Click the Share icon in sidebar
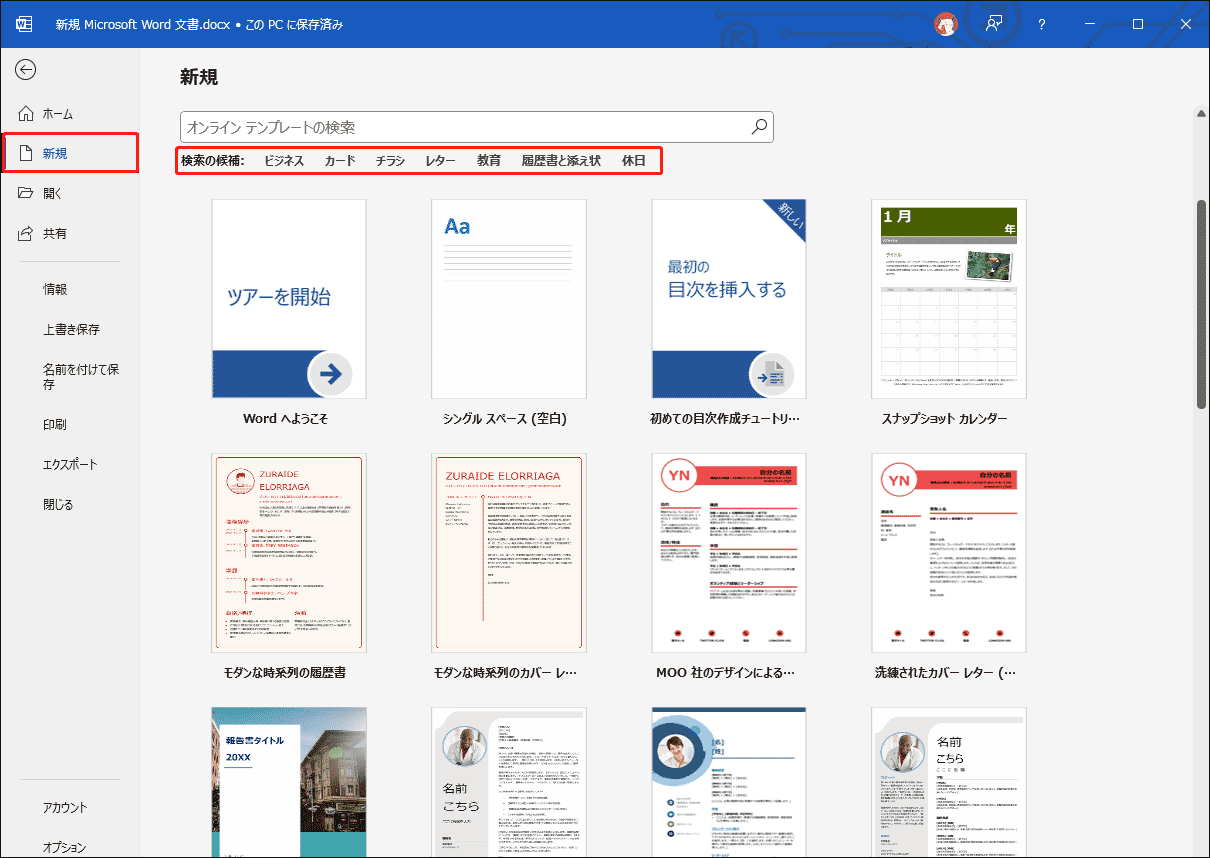This screenshot has height=858, width=1210. point(26,233)
